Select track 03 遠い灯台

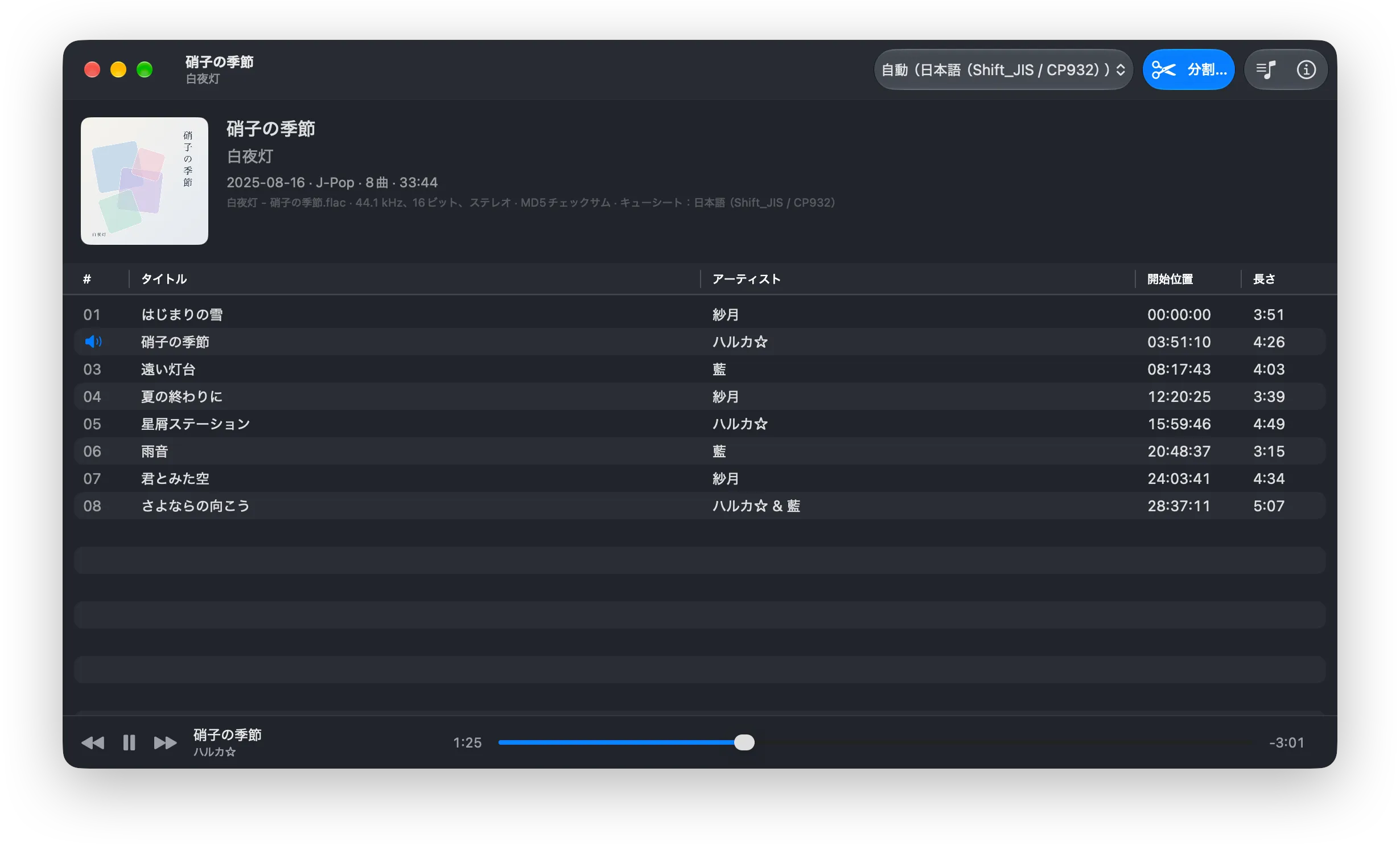(x=699, y=369)
